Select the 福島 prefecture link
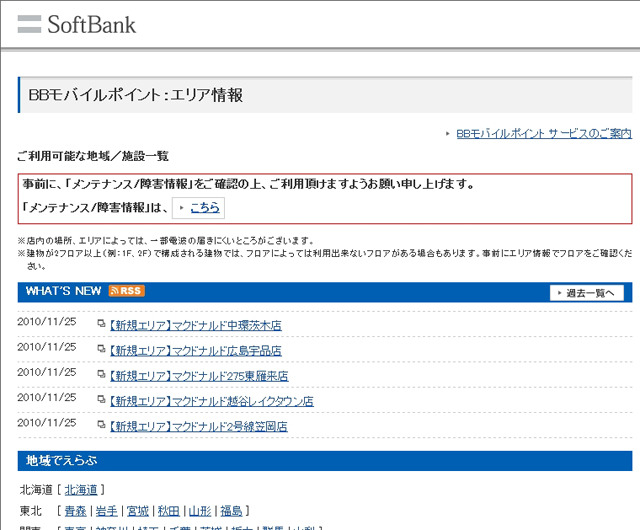Screen dimensions: 640x530 (231, 511)
